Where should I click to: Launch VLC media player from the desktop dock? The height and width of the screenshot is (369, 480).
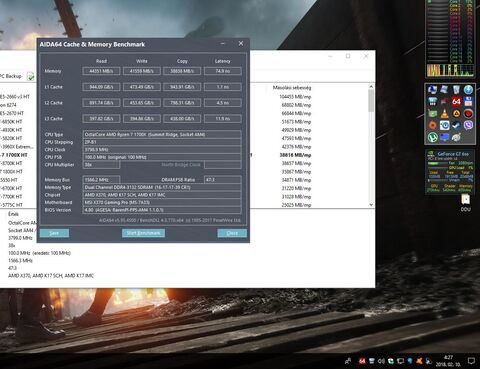tap(444, 113)
